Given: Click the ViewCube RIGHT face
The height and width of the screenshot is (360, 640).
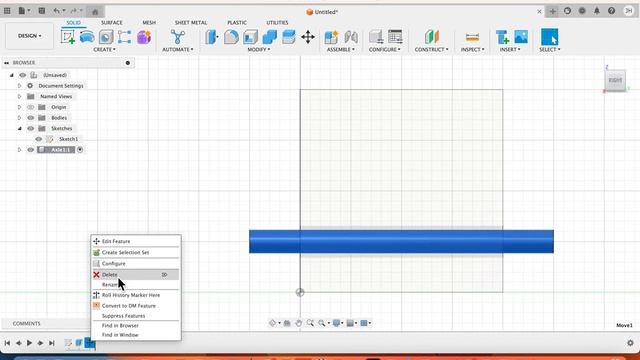Looking at the screenshot, I should pyautogui.click(x=615, y=80).
